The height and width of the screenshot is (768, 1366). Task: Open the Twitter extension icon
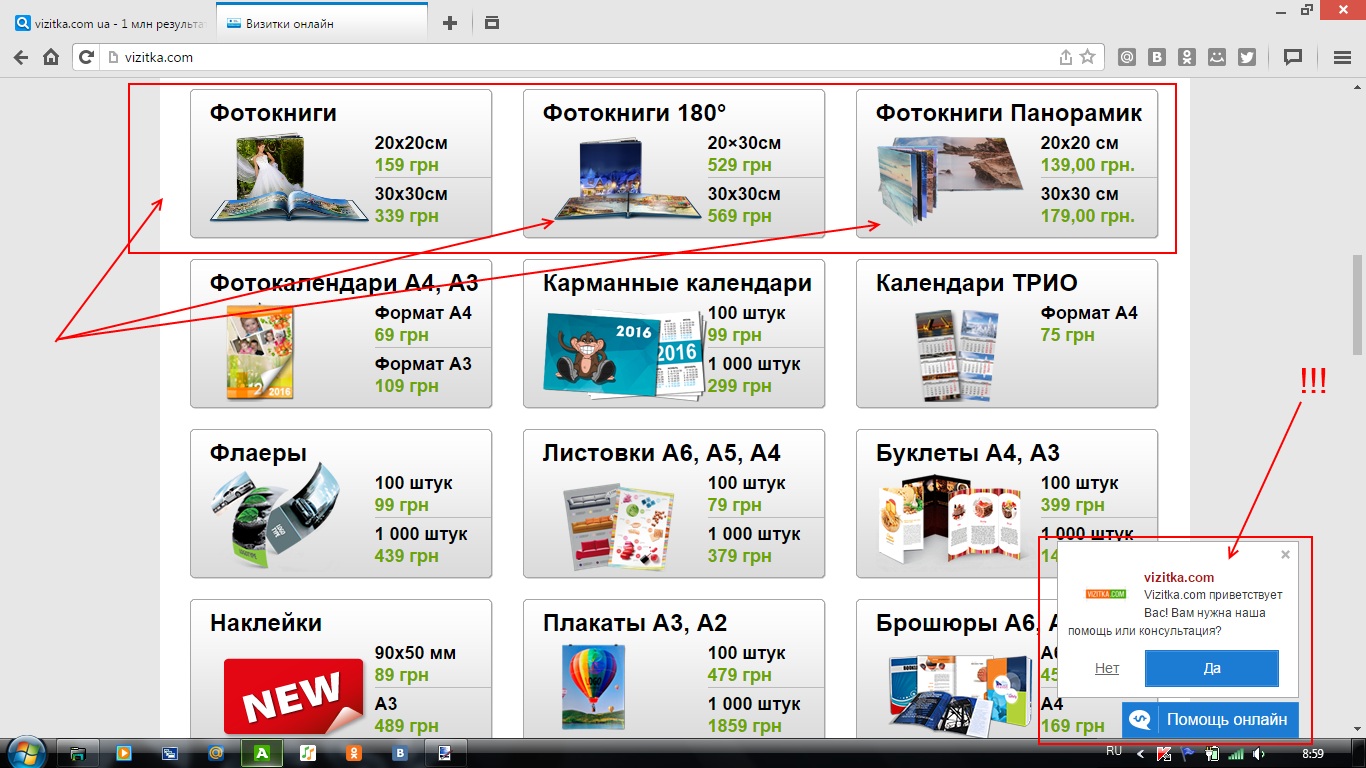coord(1246,58)
